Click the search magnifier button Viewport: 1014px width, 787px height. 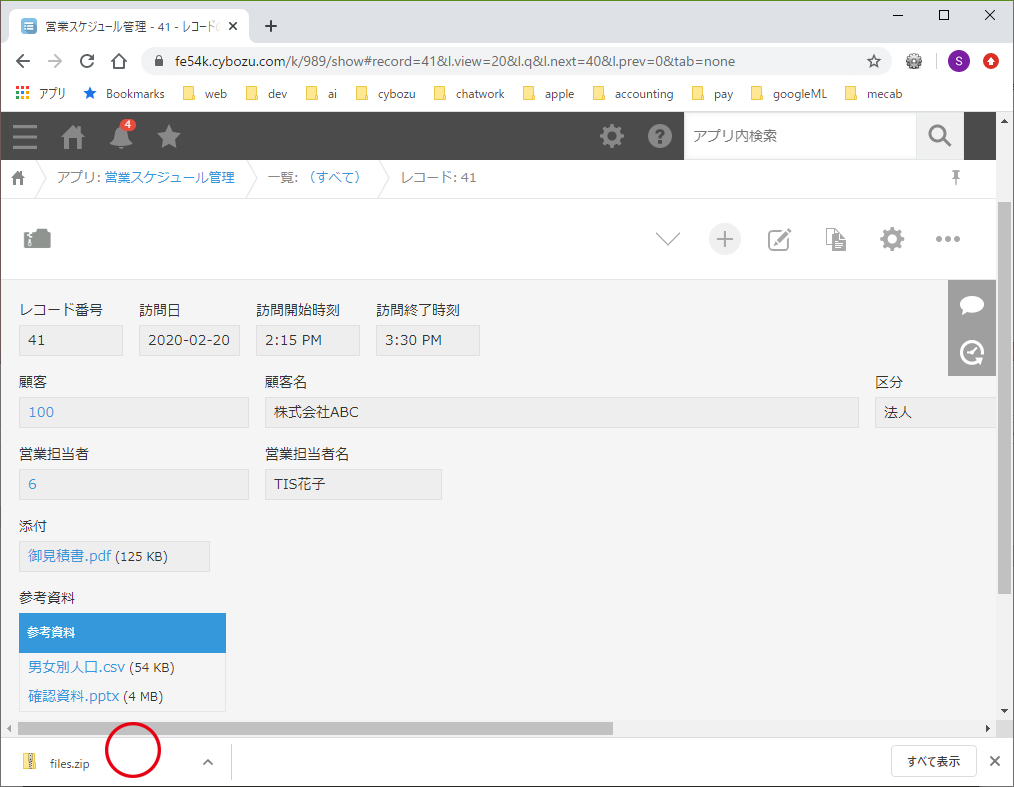(940, 136)
